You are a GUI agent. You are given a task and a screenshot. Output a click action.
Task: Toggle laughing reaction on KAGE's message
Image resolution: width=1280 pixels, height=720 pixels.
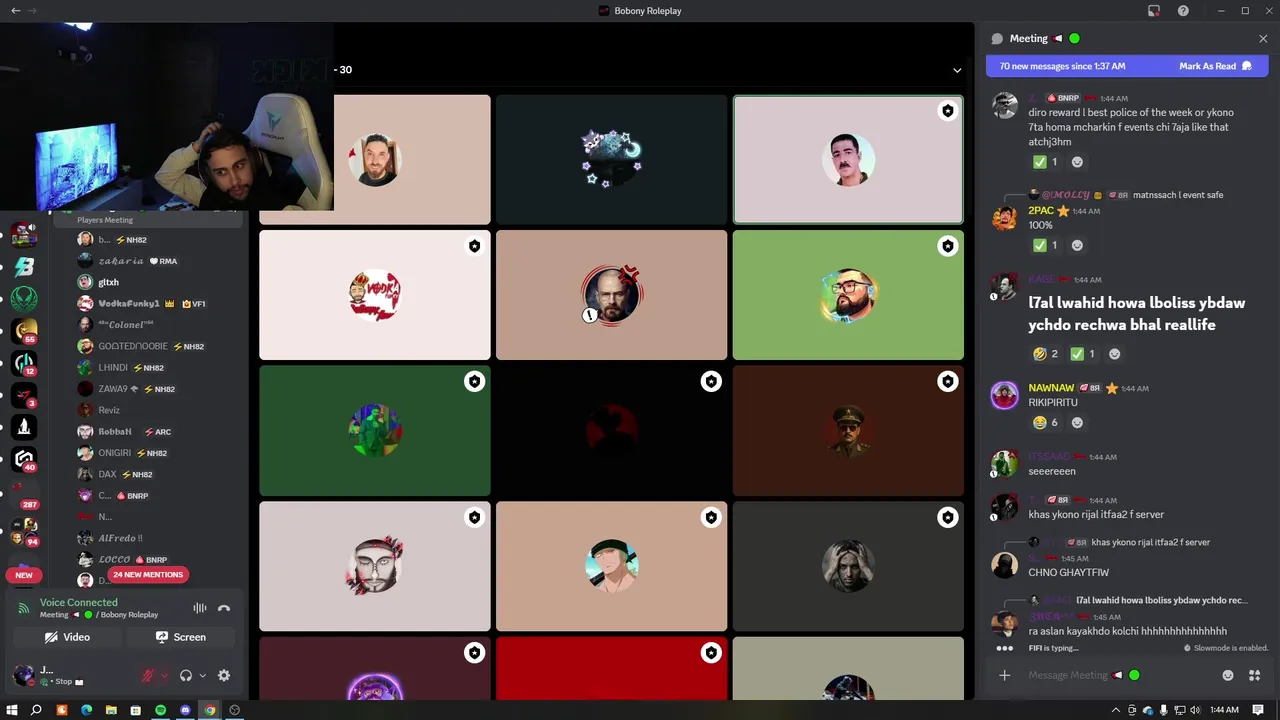tap(1045, 354)
